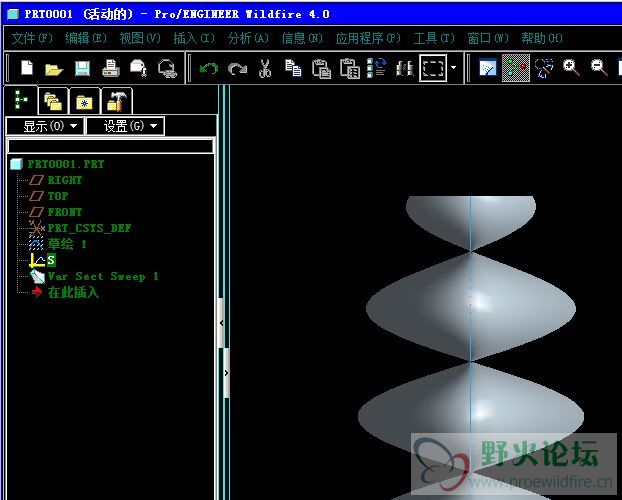Switch to Folder Browser navigator tab

(54, 102)
